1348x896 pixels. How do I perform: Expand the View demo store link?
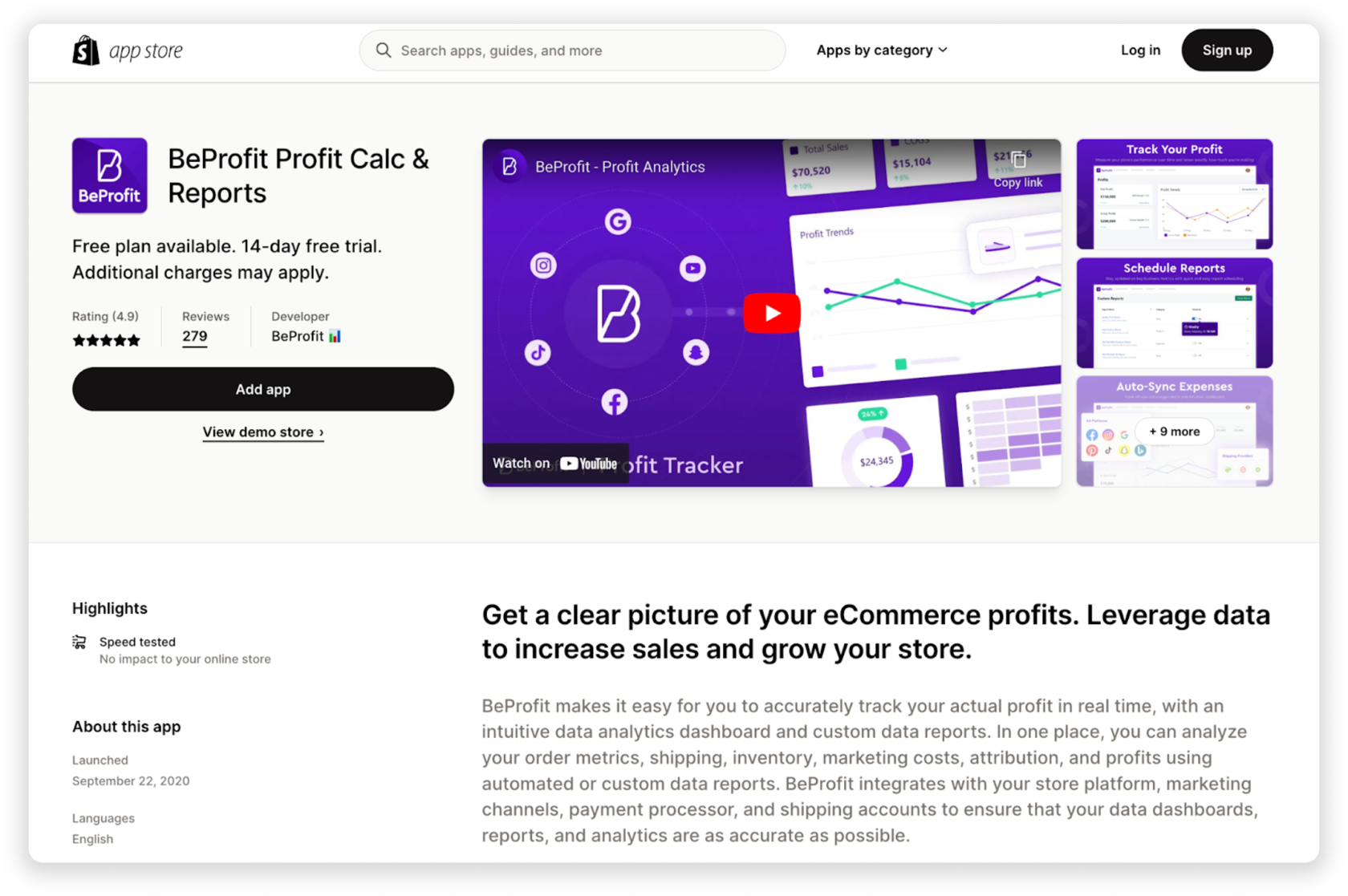[263, 432]
